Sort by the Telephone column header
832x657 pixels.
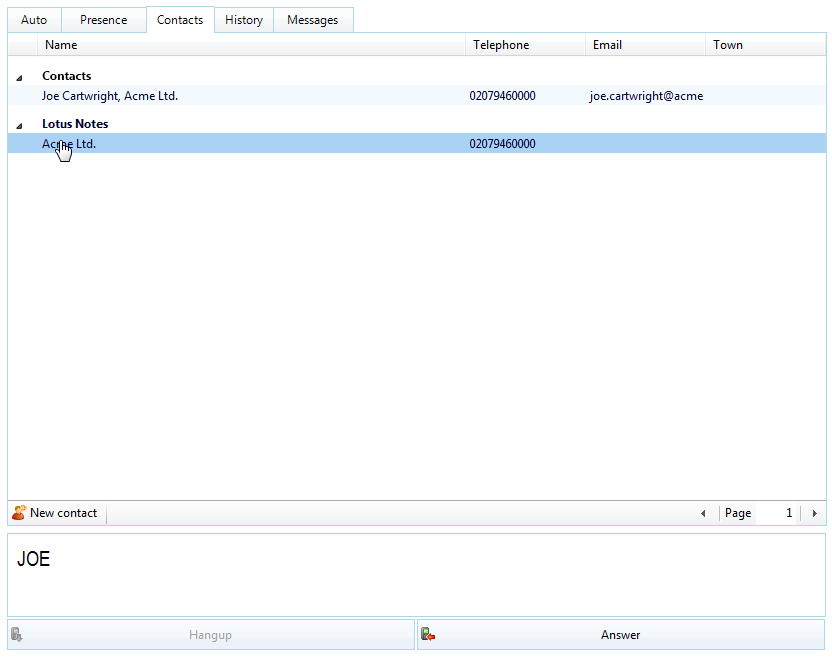point(525,45)
